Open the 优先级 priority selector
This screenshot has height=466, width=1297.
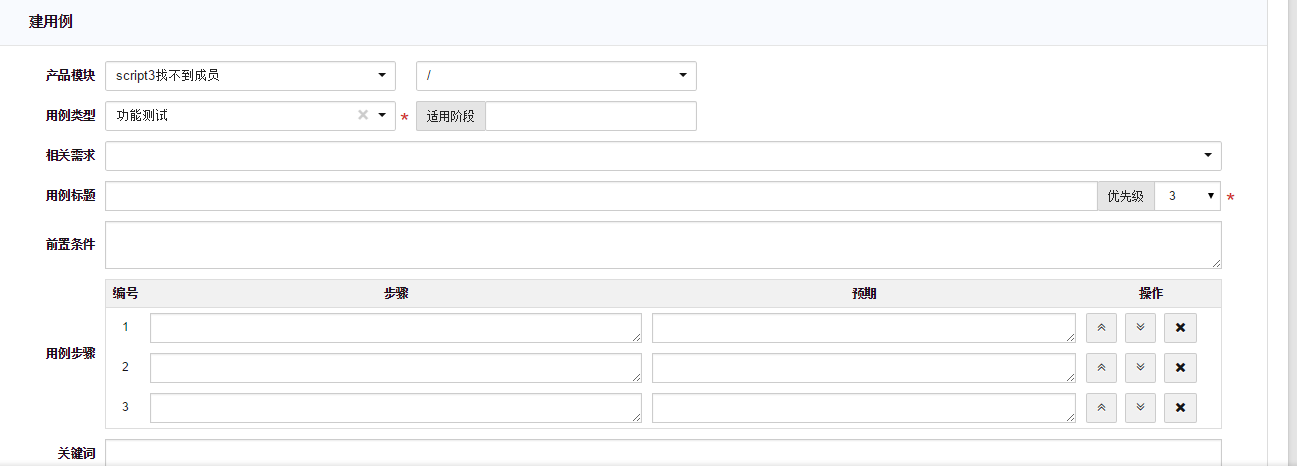1187,196
